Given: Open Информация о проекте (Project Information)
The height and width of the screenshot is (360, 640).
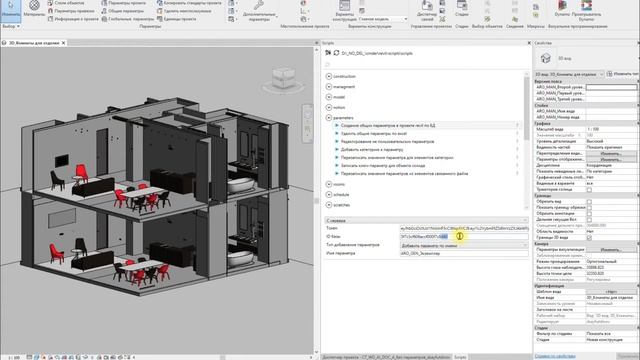Looking at the screenshot, I should 73,19.
